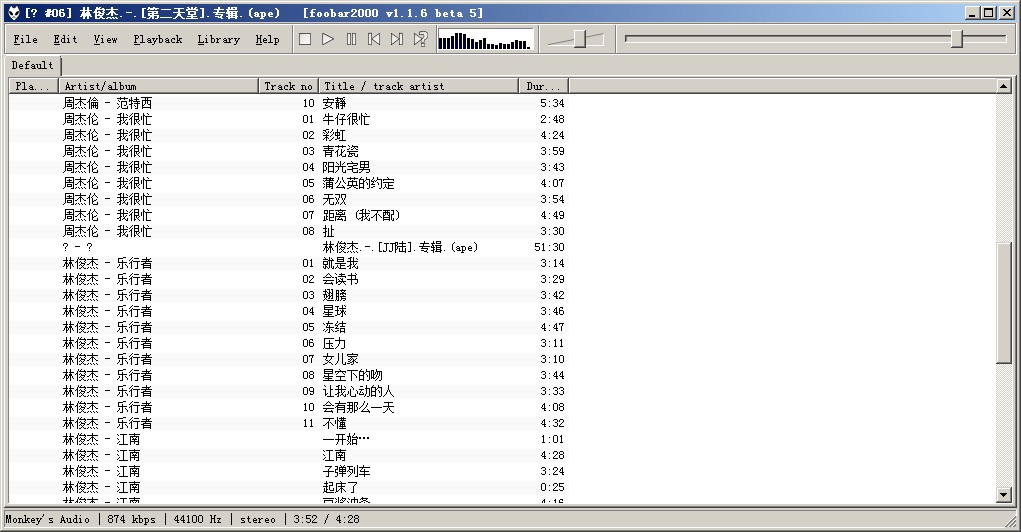Click the ? - ? artist cell
Screen dimensions: 1021x532
[77, 247]
